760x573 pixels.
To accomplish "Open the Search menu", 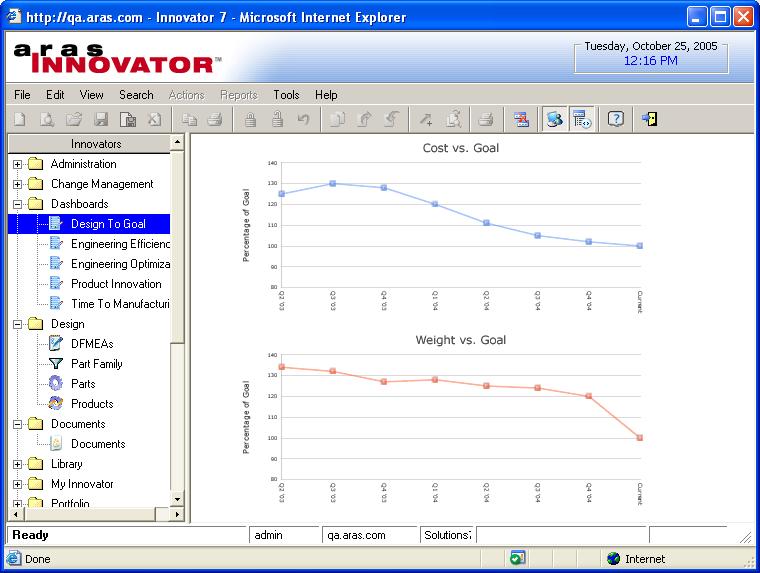I will (x=136, y=95).
